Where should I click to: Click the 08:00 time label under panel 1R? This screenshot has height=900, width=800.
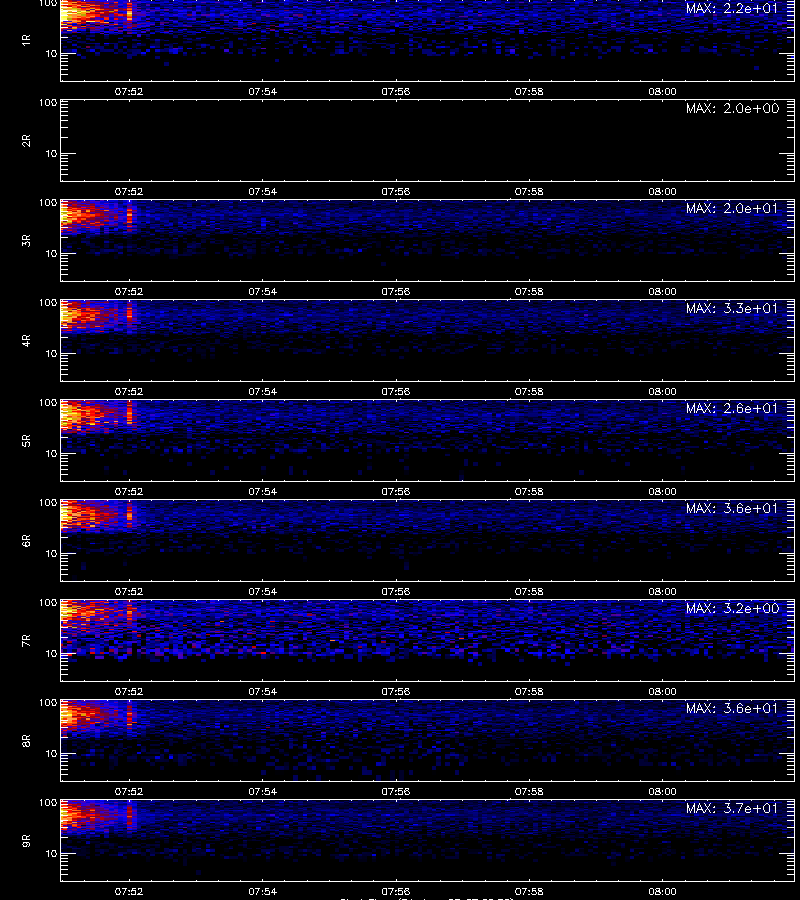tap(662, 91)
